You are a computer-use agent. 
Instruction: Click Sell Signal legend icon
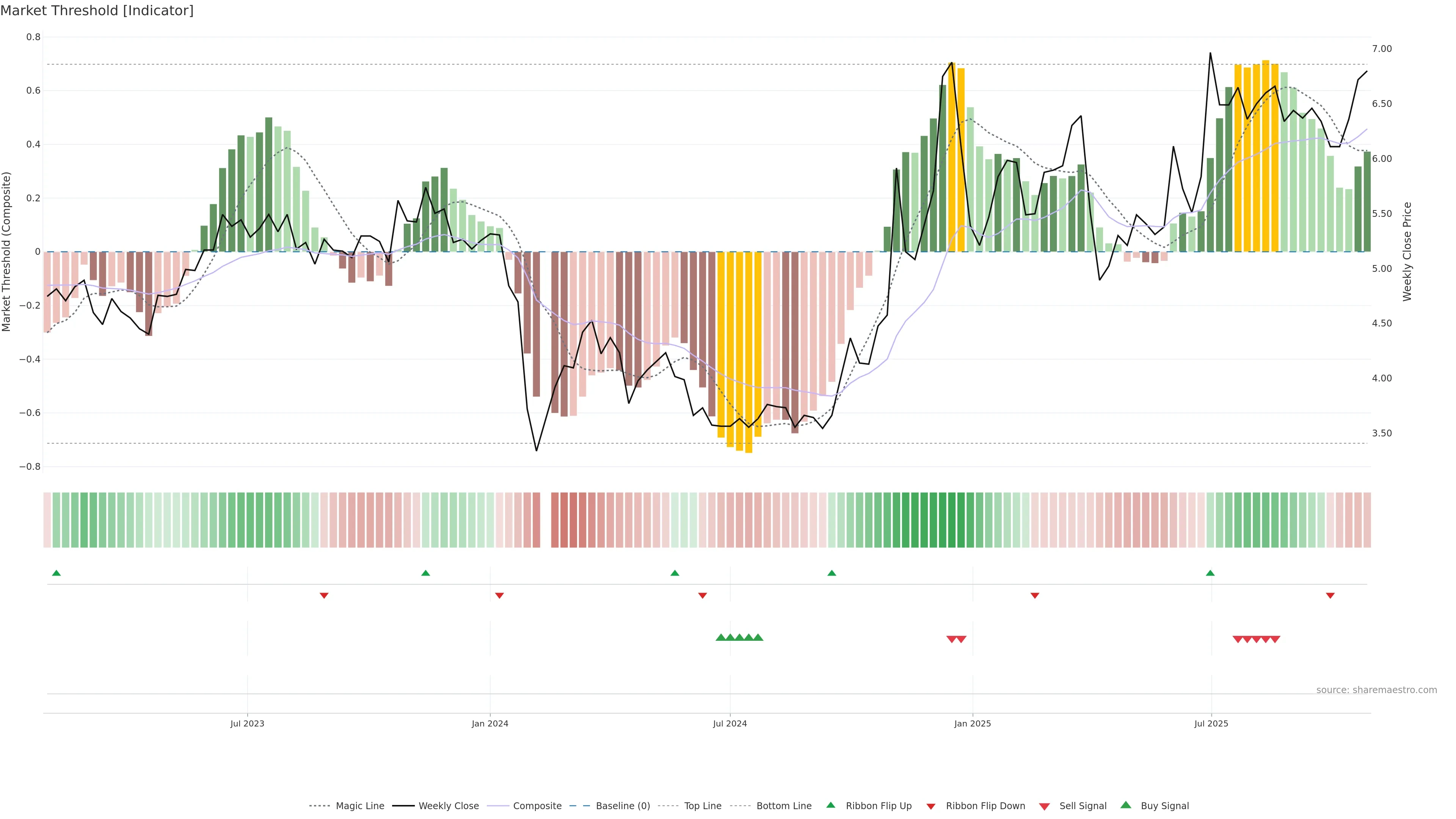click(1044, 806)
